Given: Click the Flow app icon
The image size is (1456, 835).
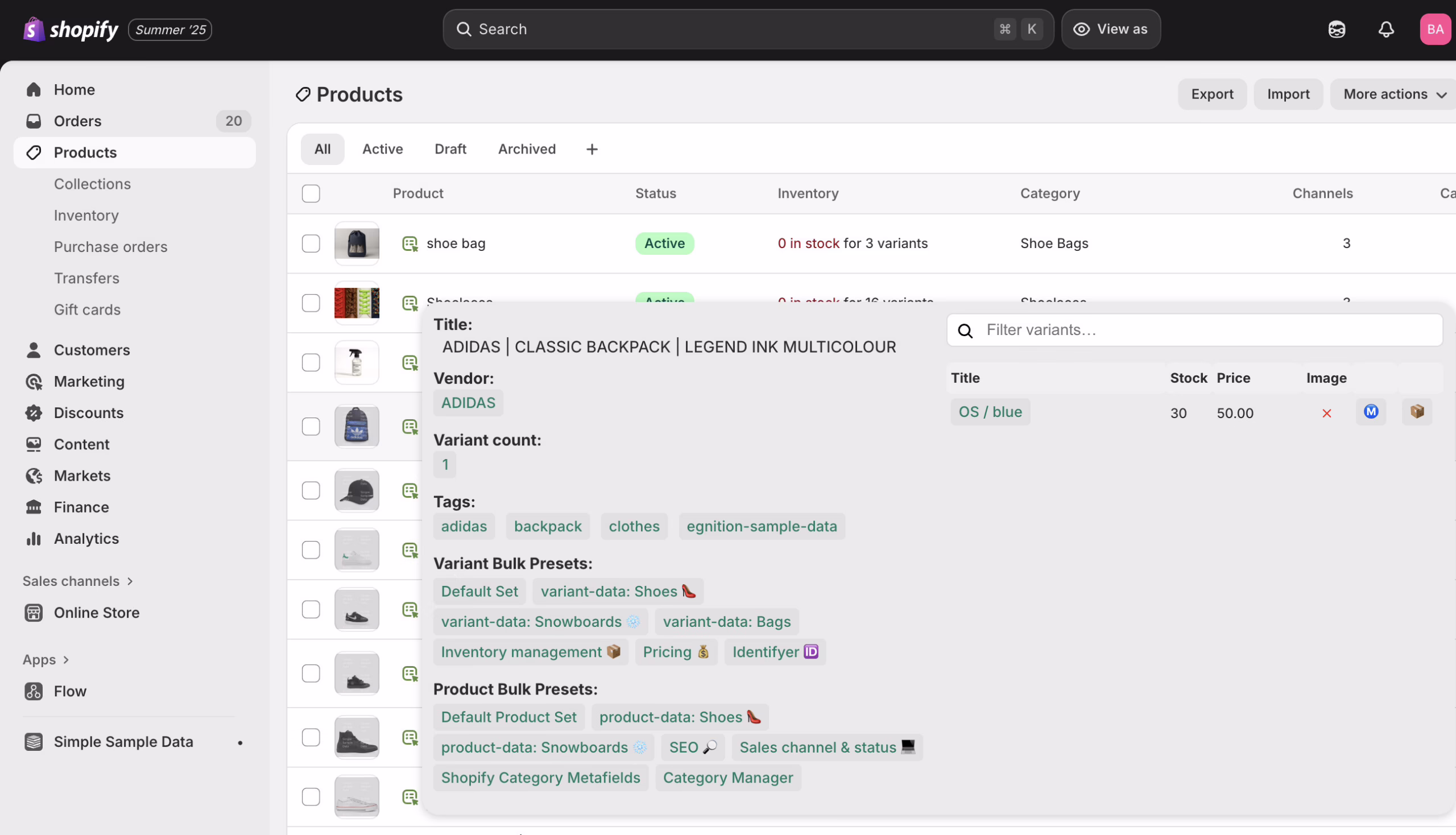Looking at the screenshot, I should coord(34,691).
